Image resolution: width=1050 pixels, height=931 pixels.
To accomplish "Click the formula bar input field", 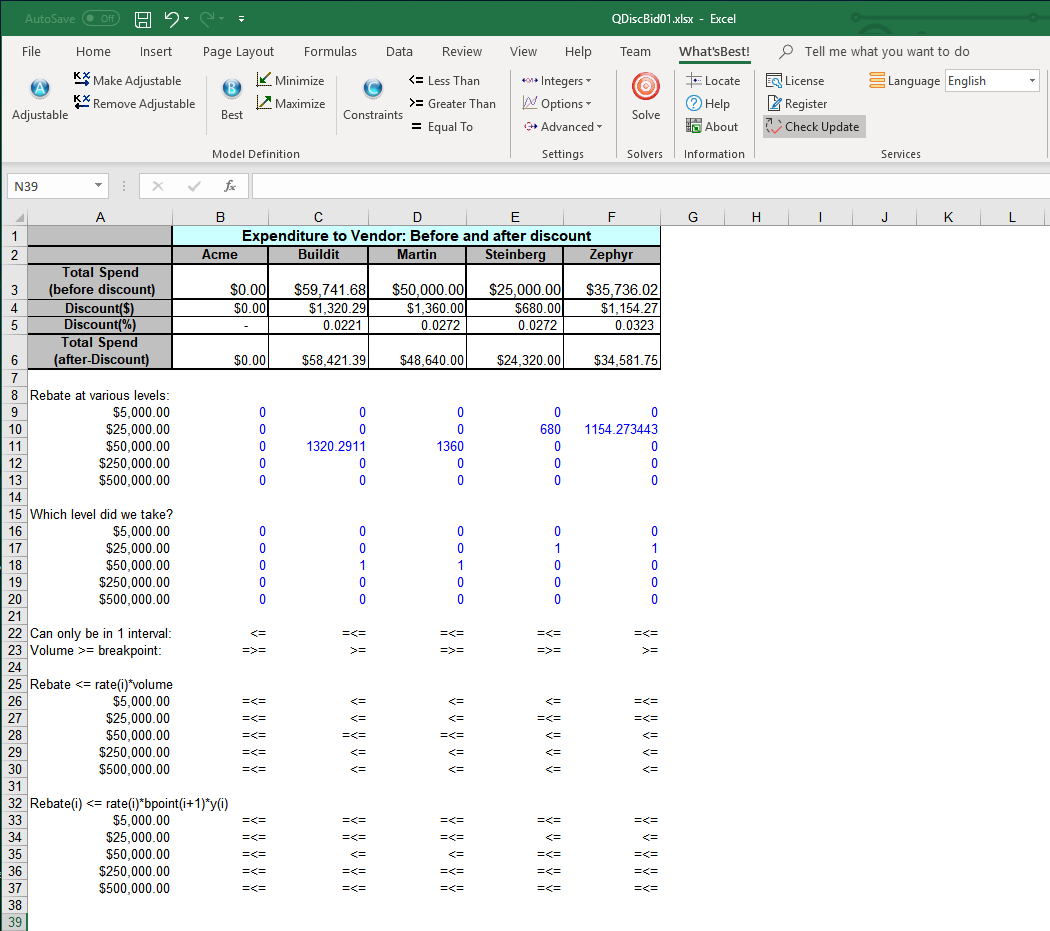I will (x=650, y=186).
